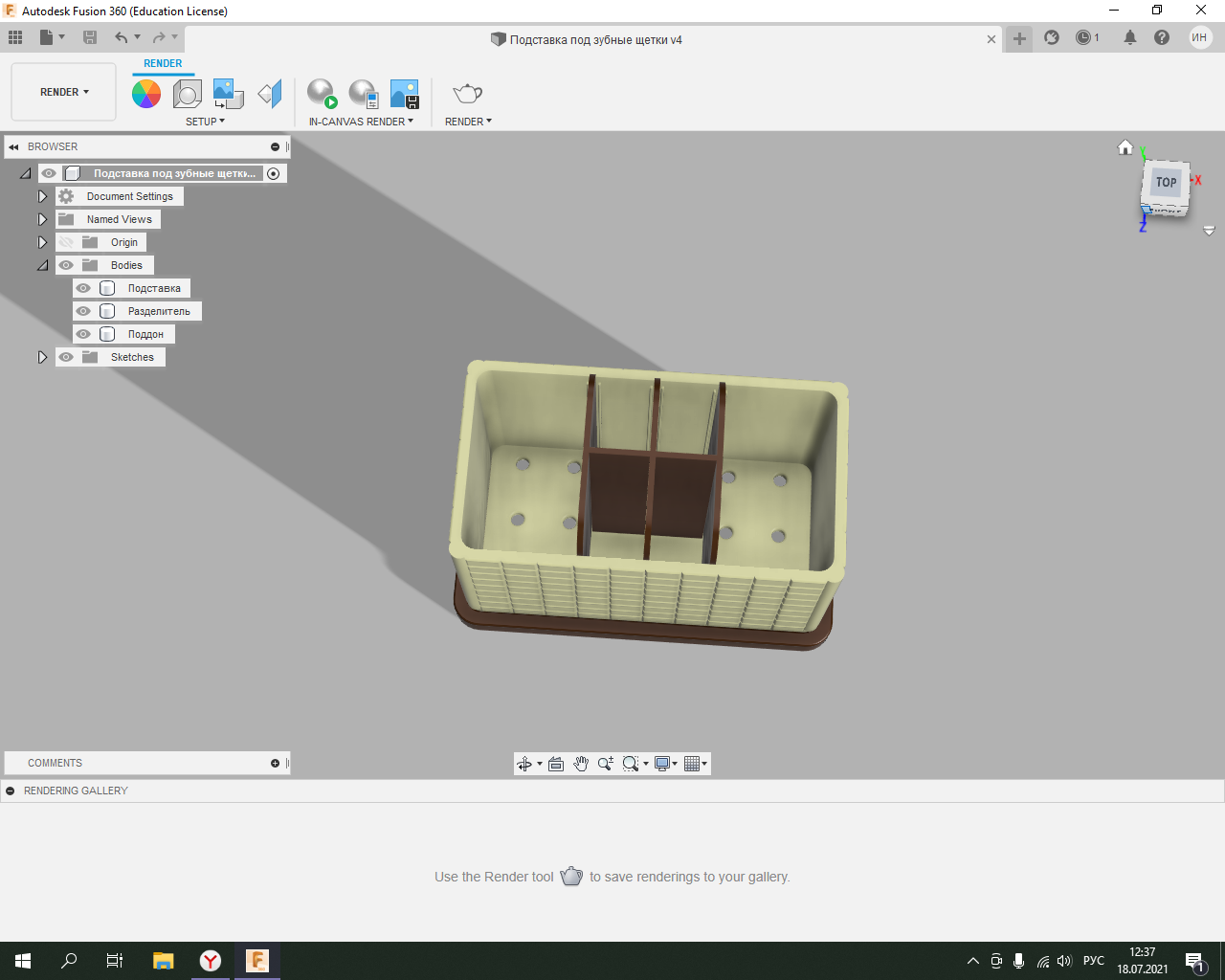The height and width of the screenshot is (980, 1225).
Task: Show the Origin folder
Action: click(66, 242)
